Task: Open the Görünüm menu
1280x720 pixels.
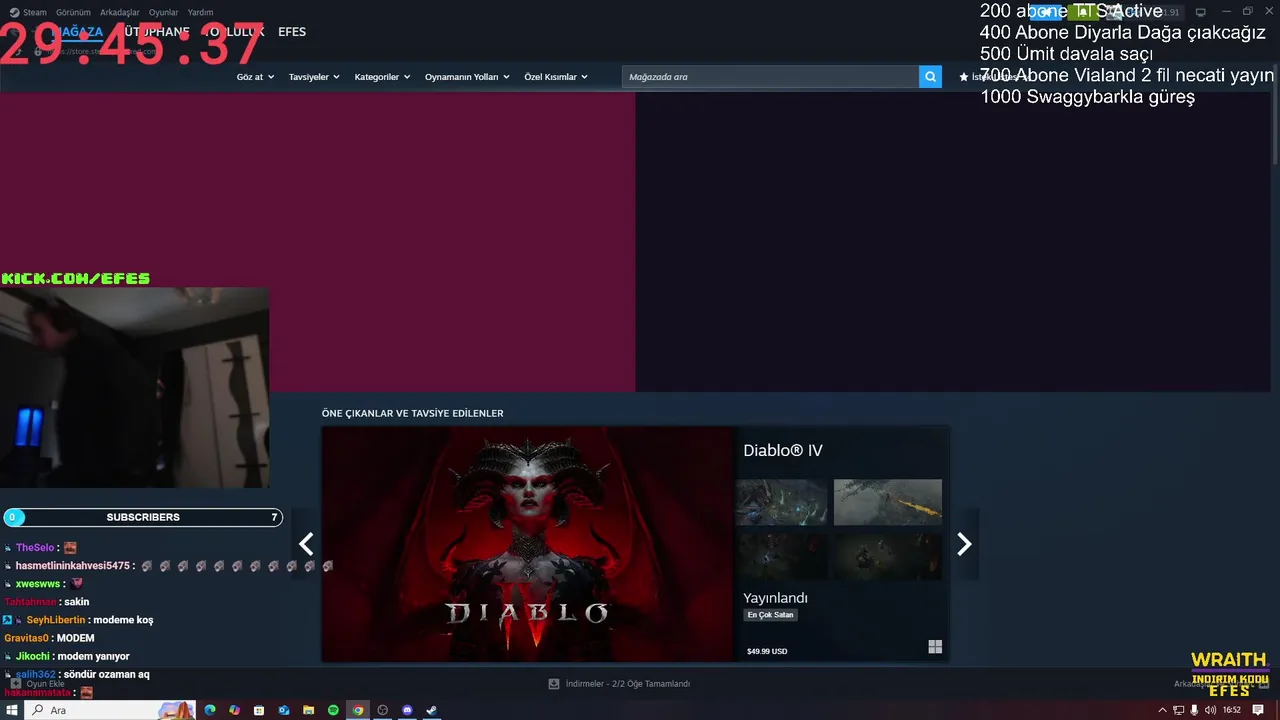Action: [x=73, y=12]
